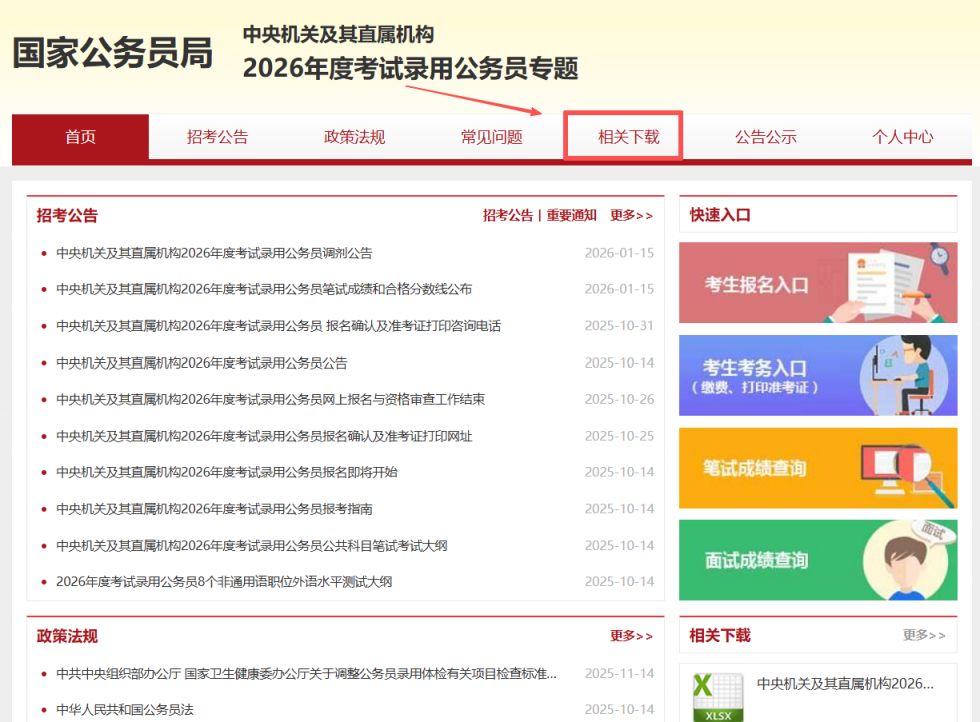Open the 中华人民共和国公务员法 policy link
The width and height of the screenshot is (980, 722).
tap(125, 710)
